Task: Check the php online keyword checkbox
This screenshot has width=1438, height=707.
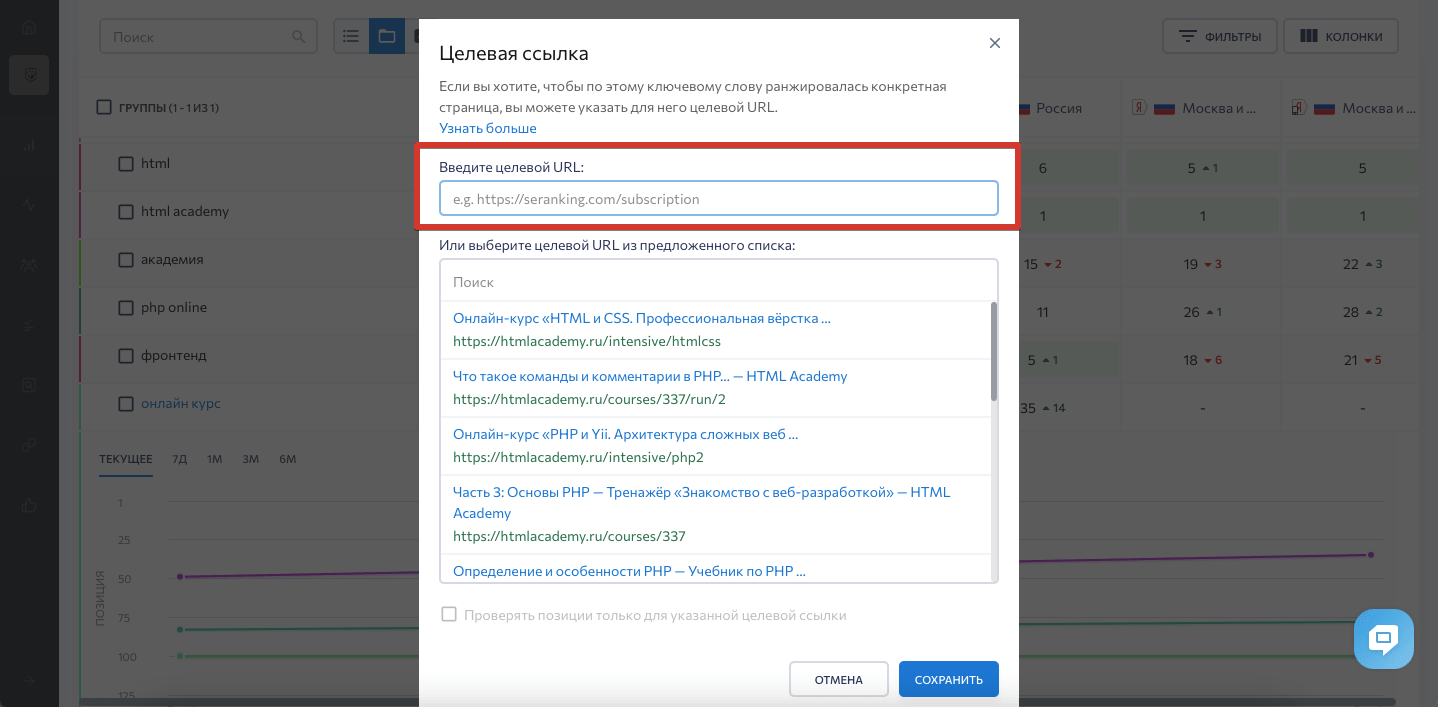Action: tap(126, 307)
